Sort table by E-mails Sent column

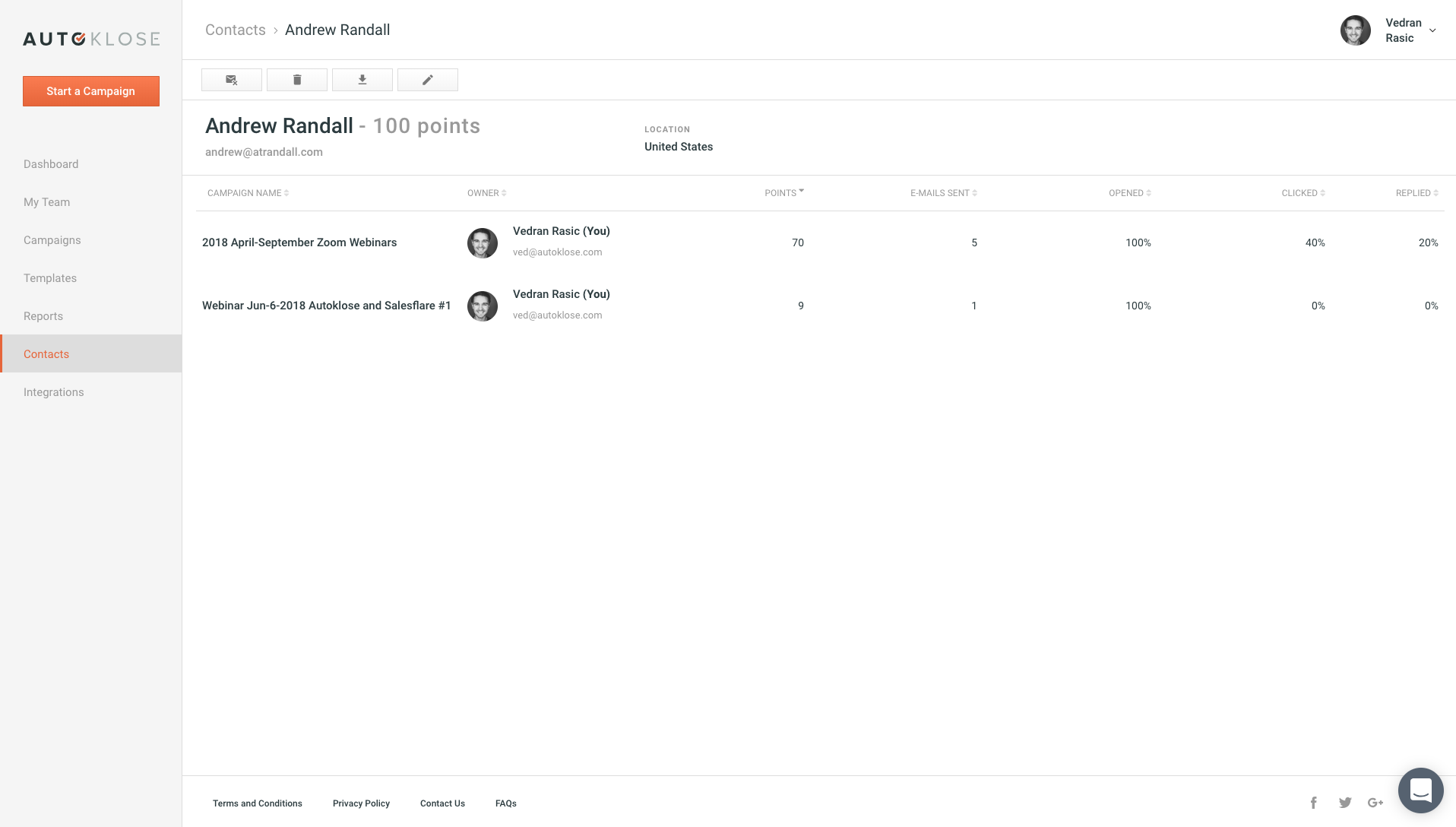943,193
